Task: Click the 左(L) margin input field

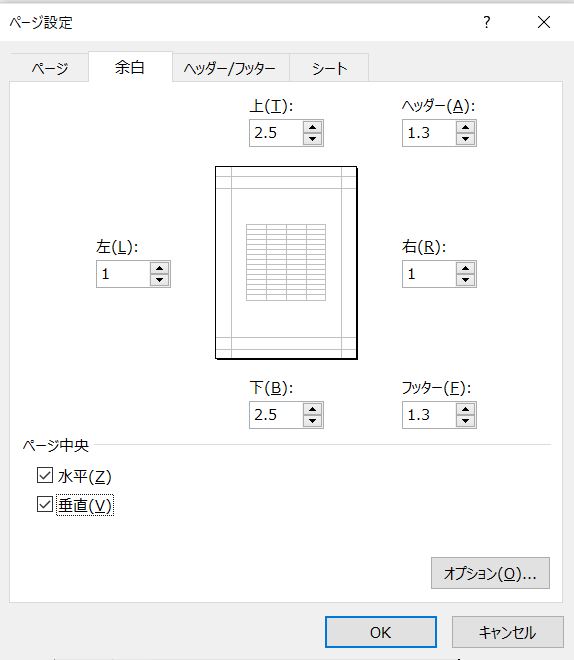Action: coord(123,274)
